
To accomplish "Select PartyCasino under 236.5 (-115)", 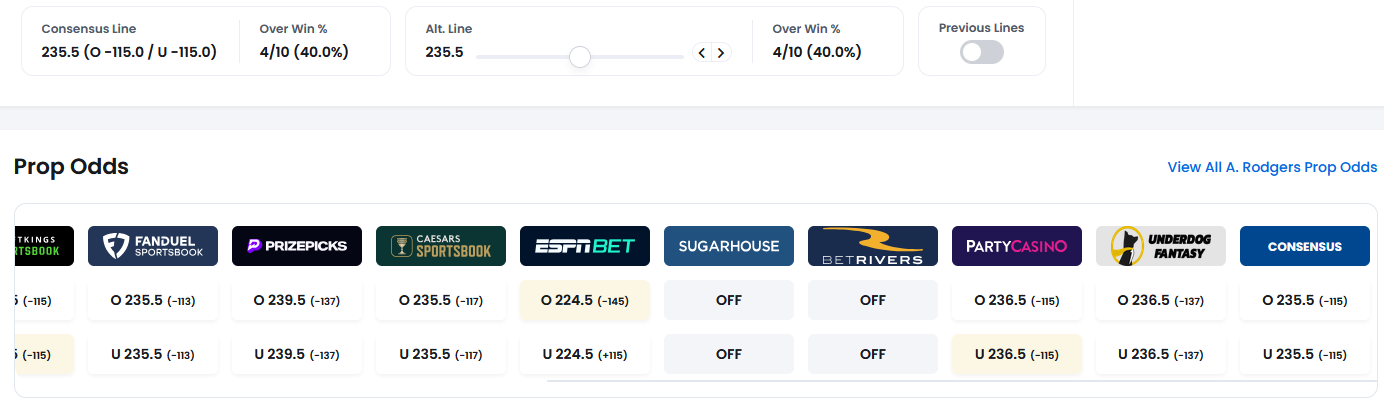I will (x=1017, y=354).
